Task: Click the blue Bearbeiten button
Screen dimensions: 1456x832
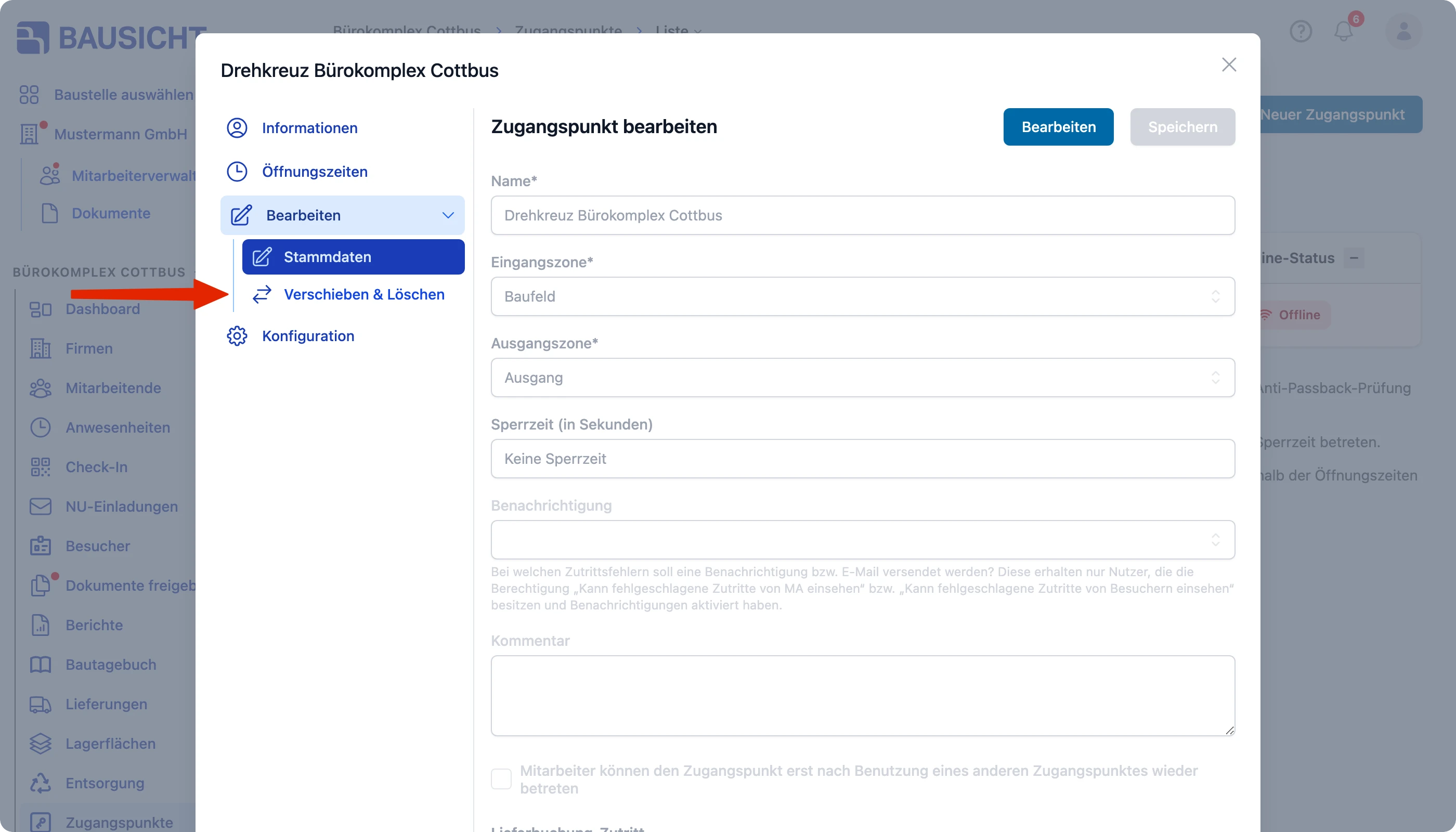Action: 1058,127
